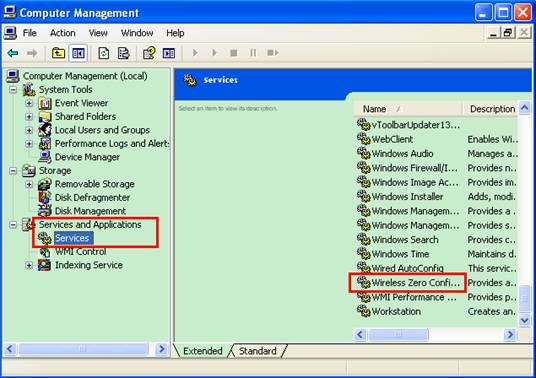
Task: Click the Back arrow toolbar icon
Action: coord(13,53)
